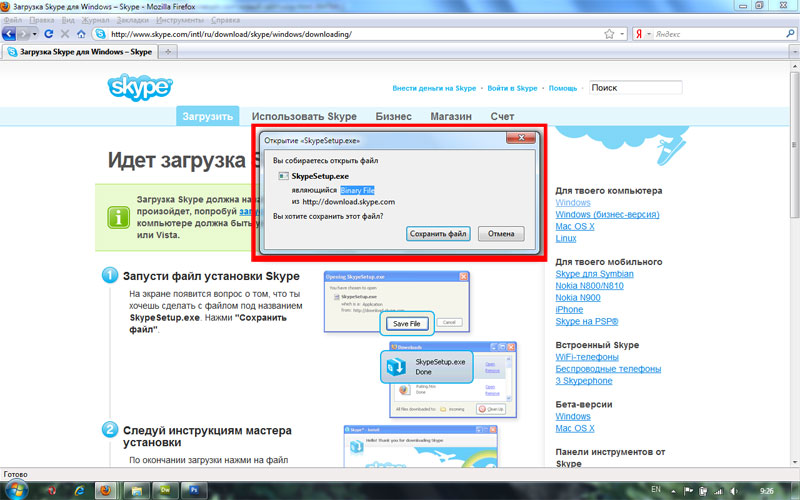Image resolution: width=800 pixels, height=500 pixels.
Task: Open the history dropdown next to navigation arrows
Action: tap(35, 34)
